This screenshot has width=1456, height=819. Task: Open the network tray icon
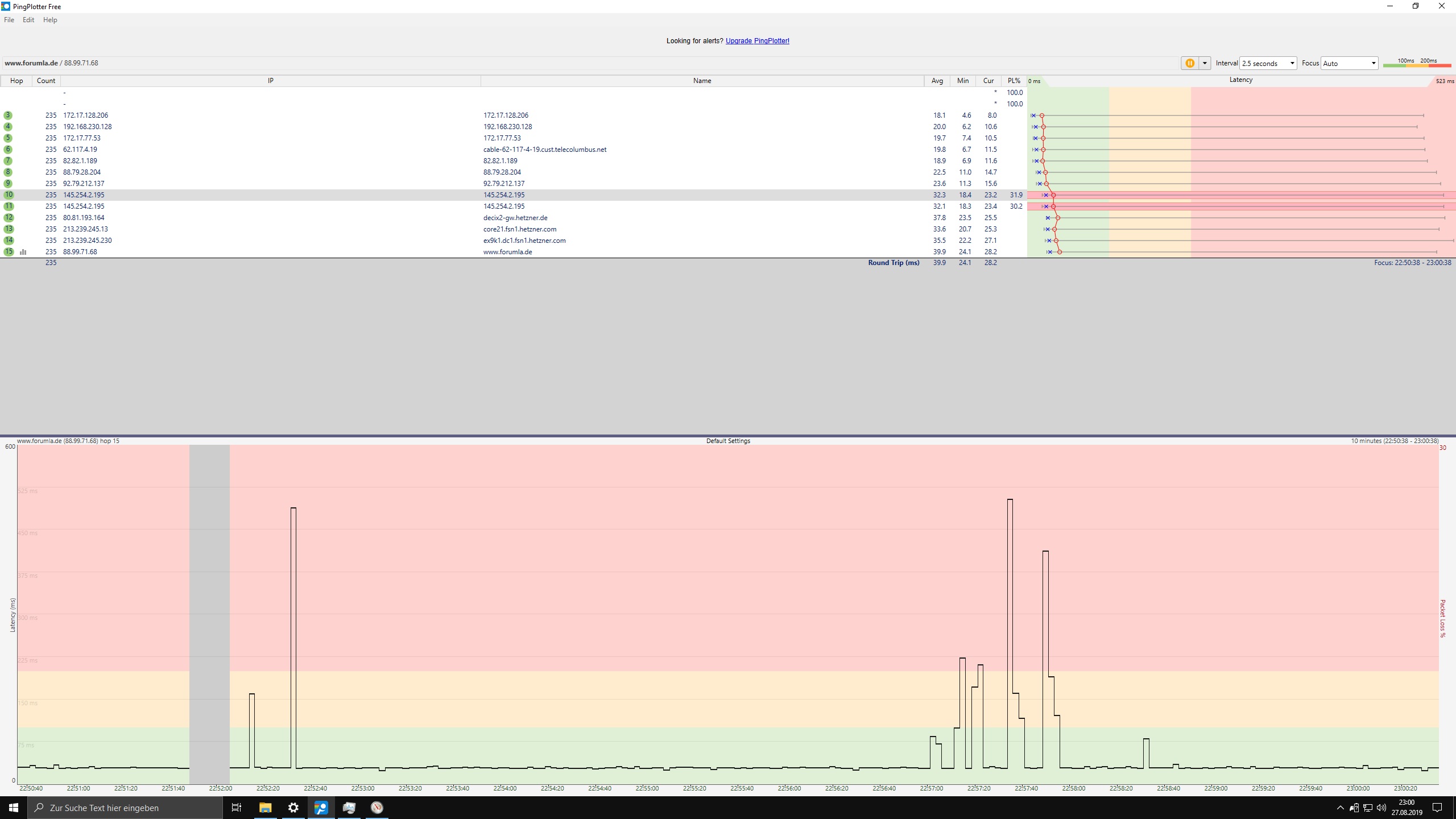[x=1368, y=808]
